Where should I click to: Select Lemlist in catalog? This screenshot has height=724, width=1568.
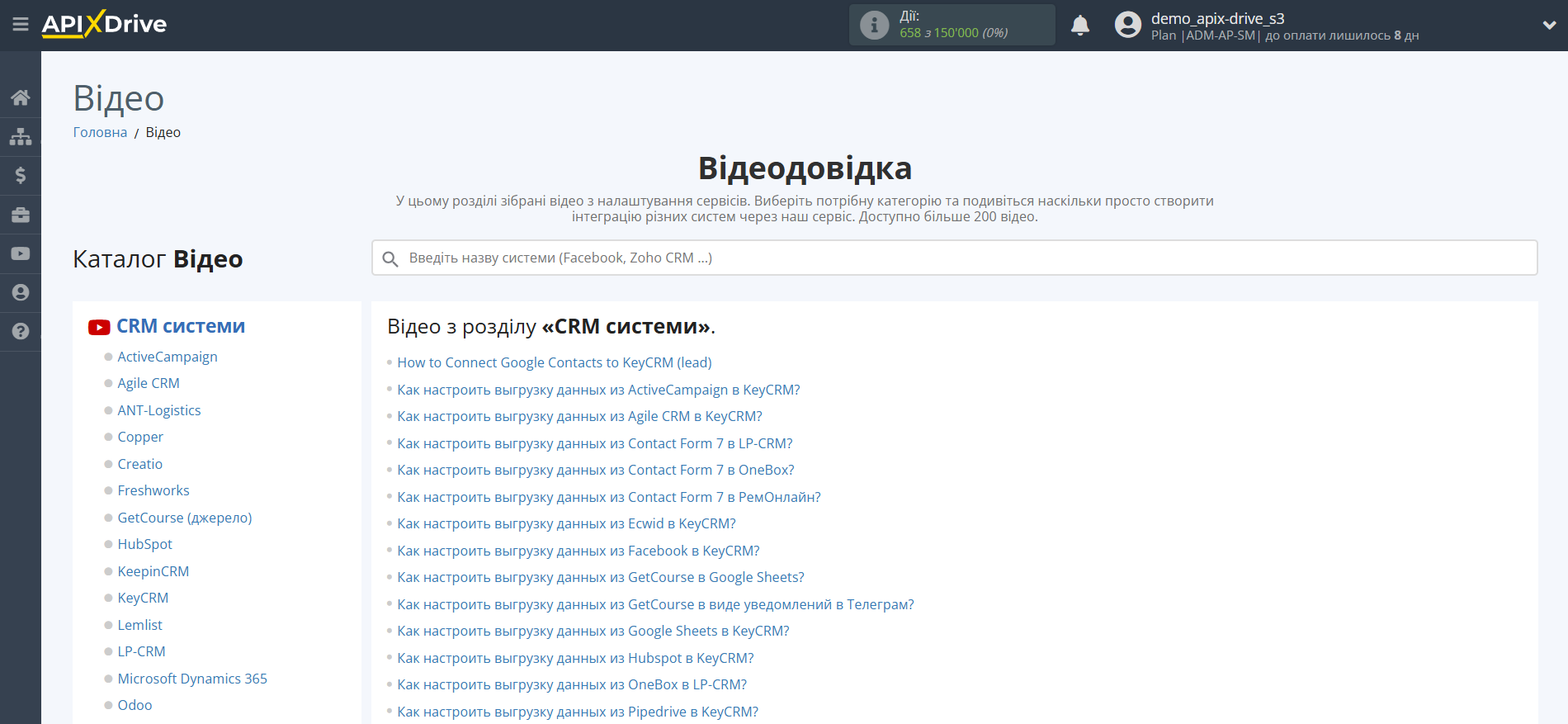pyautogui.click(x=140, y=625)
